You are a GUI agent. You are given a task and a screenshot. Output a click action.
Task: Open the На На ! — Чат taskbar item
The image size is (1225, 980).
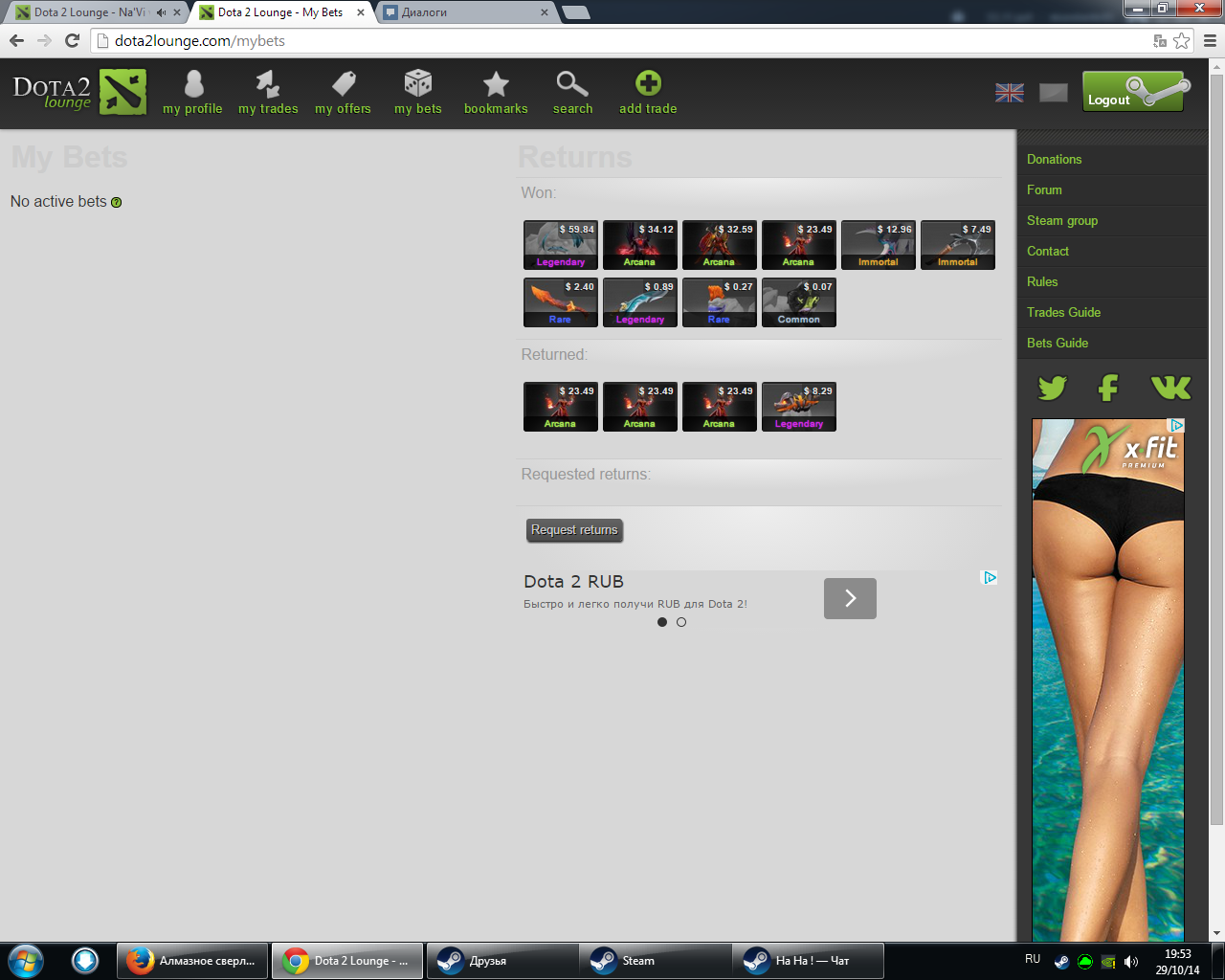click(808, 960)
